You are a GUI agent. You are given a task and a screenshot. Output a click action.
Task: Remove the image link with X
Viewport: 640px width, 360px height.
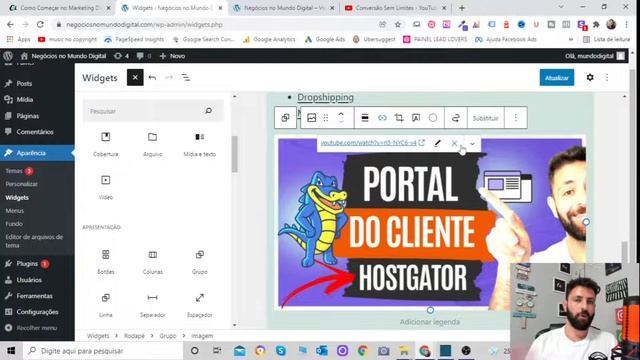[454, 143]
